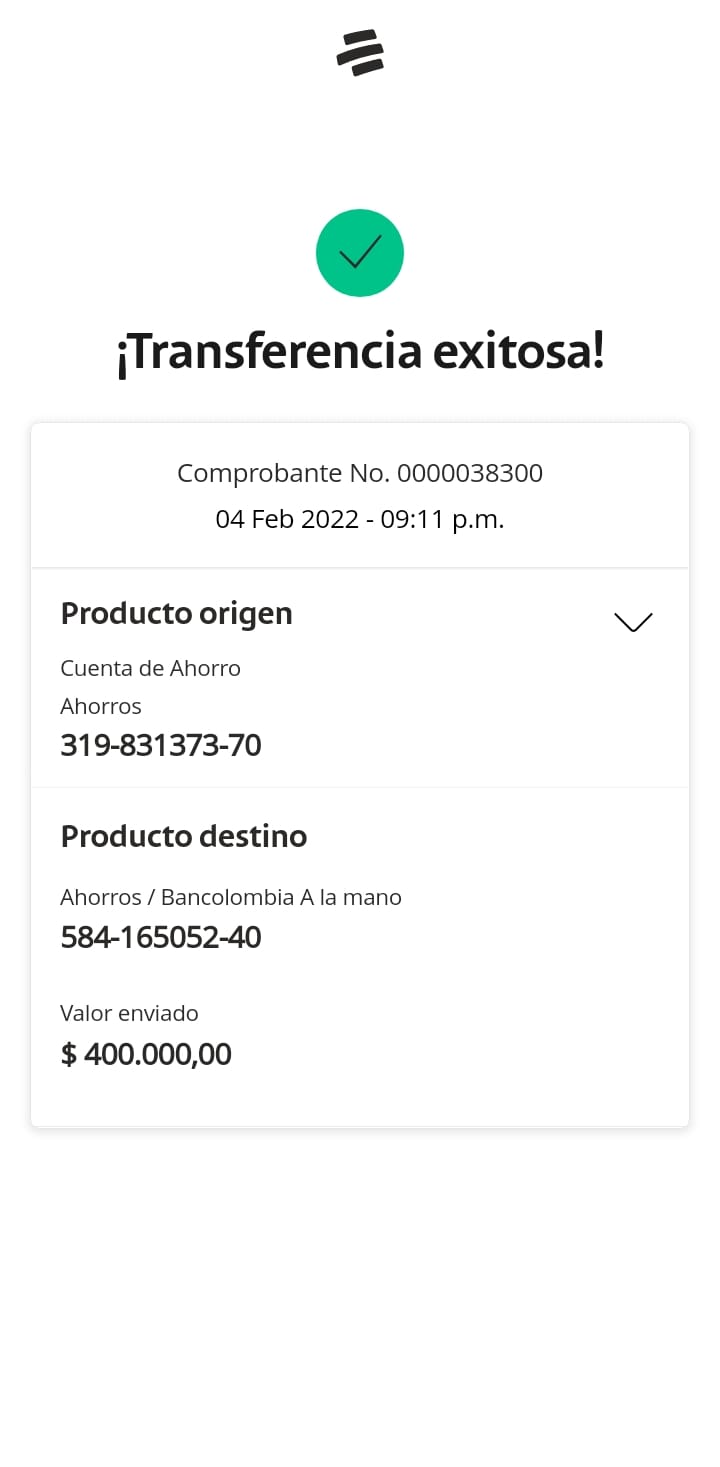The height and width of the screenshot is (1467, 720).
Task: Tap the green success checkmark icon
Action: point(360,253)
